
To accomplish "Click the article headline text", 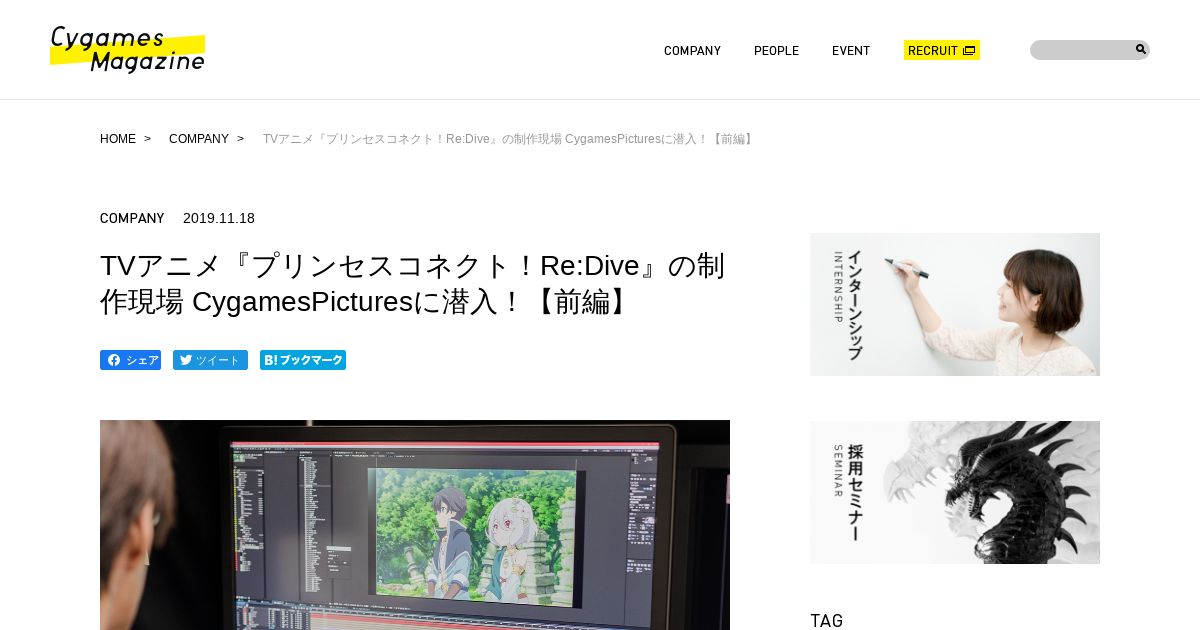I will [x=412, y=283].
